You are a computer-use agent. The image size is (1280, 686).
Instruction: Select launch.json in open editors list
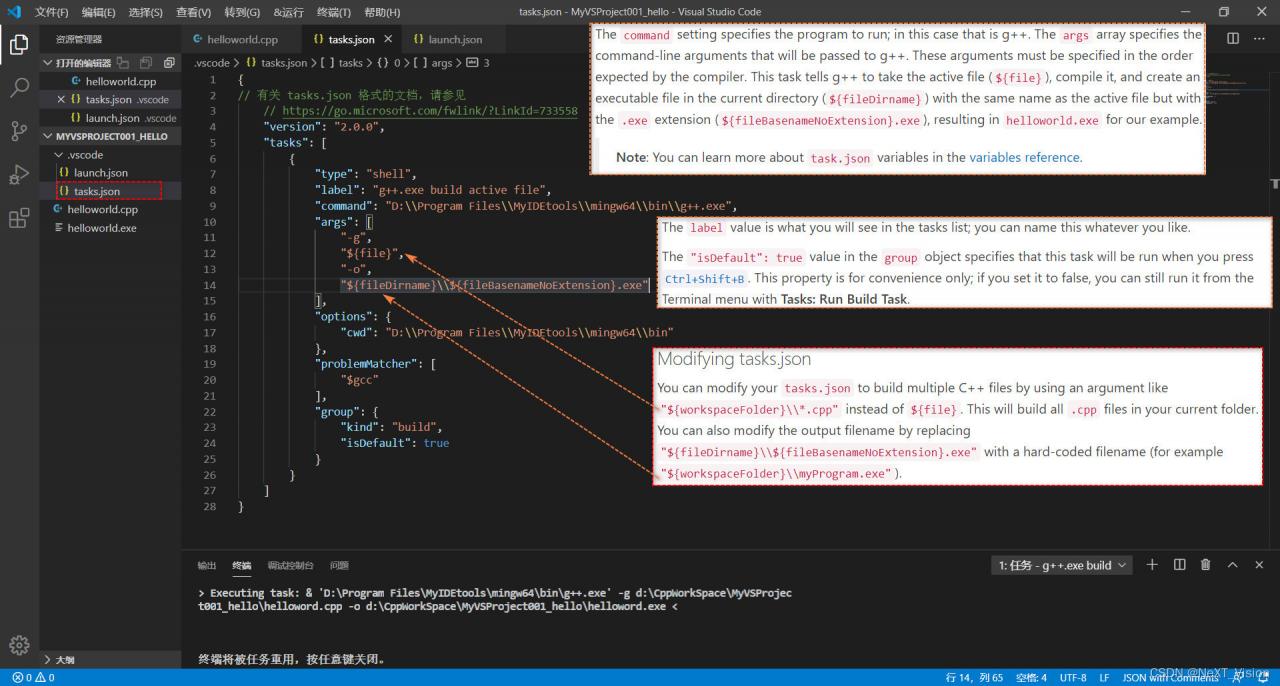[110, 118]
